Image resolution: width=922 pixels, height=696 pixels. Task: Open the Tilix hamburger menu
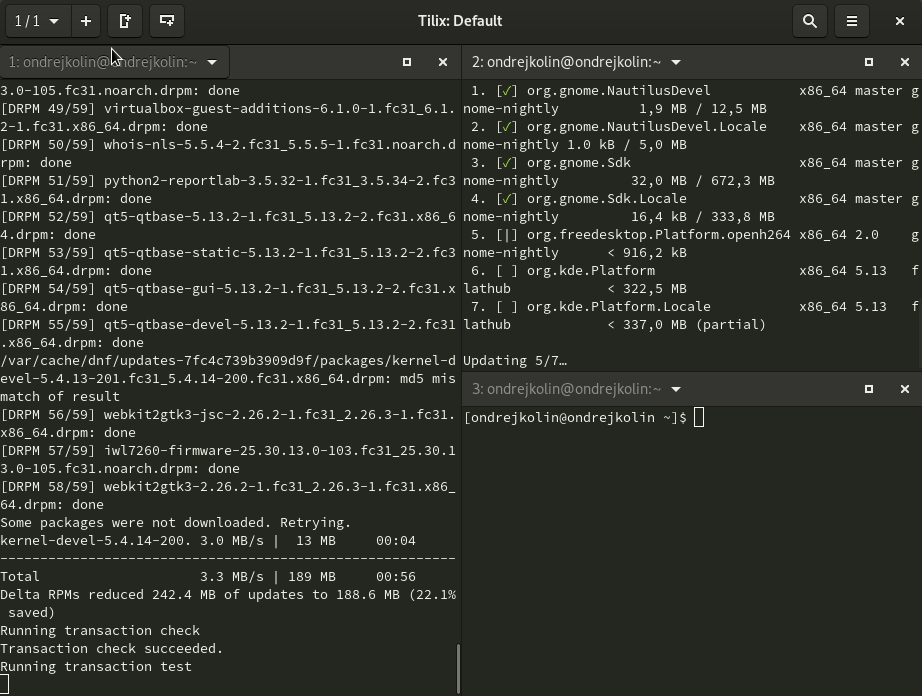click(x=852, y=21)
